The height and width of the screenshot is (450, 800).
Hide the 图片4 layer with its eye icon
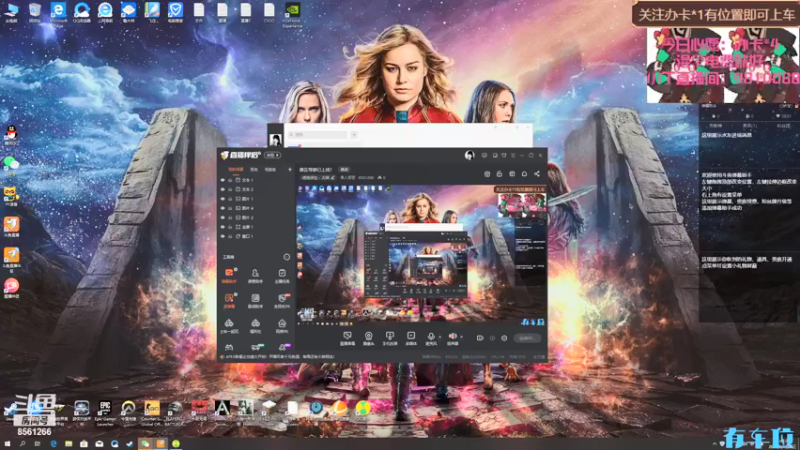(x=222, y=208)
